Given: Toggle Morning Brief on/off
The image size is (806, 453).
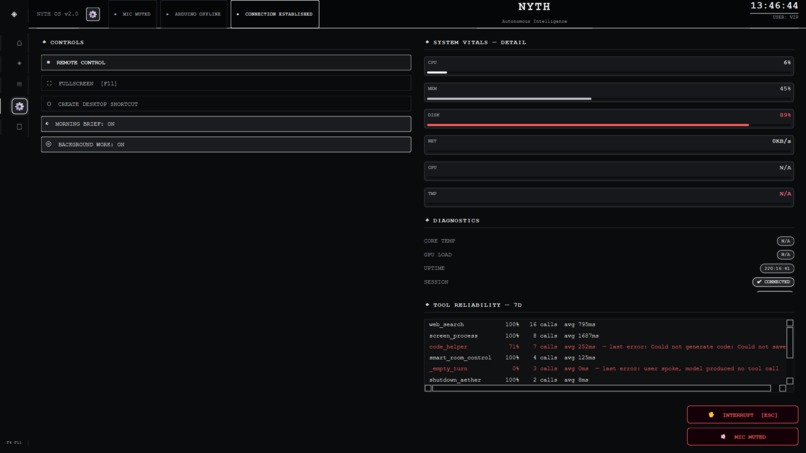Looking at the screenshot, I should [226, 124].
